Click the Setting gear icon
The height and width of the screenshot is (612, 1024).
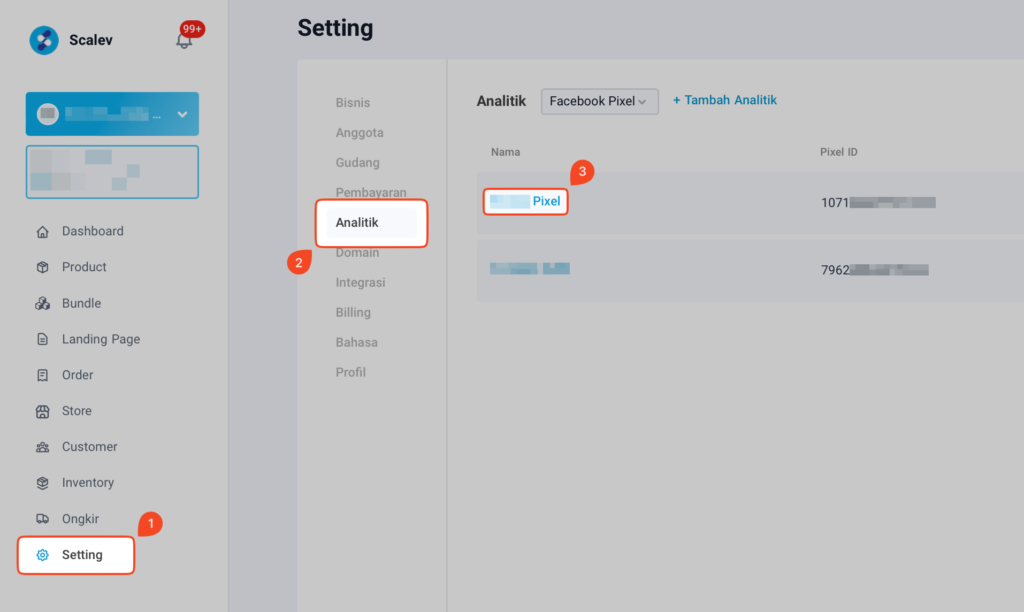pos(42,555)
